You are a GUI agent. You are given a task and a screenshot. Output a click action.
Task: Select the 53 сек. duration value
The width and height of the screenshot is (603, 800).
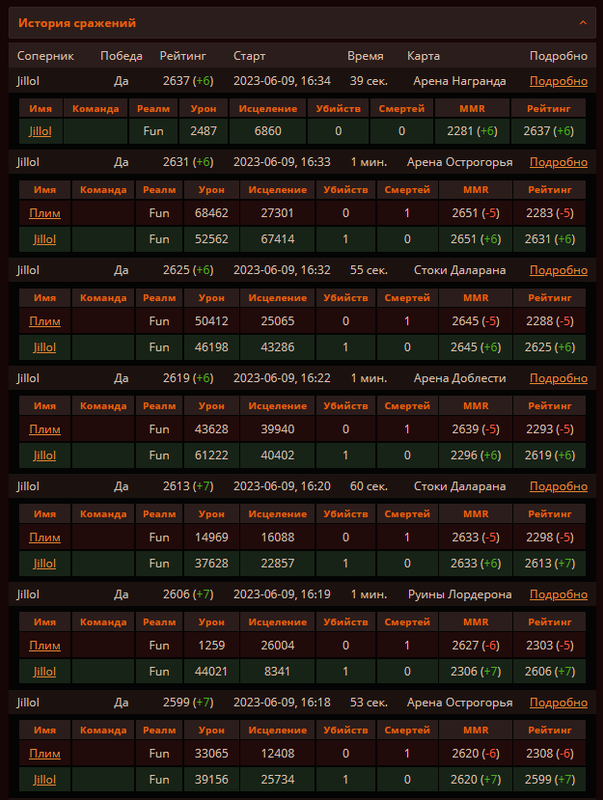point(369,703)
